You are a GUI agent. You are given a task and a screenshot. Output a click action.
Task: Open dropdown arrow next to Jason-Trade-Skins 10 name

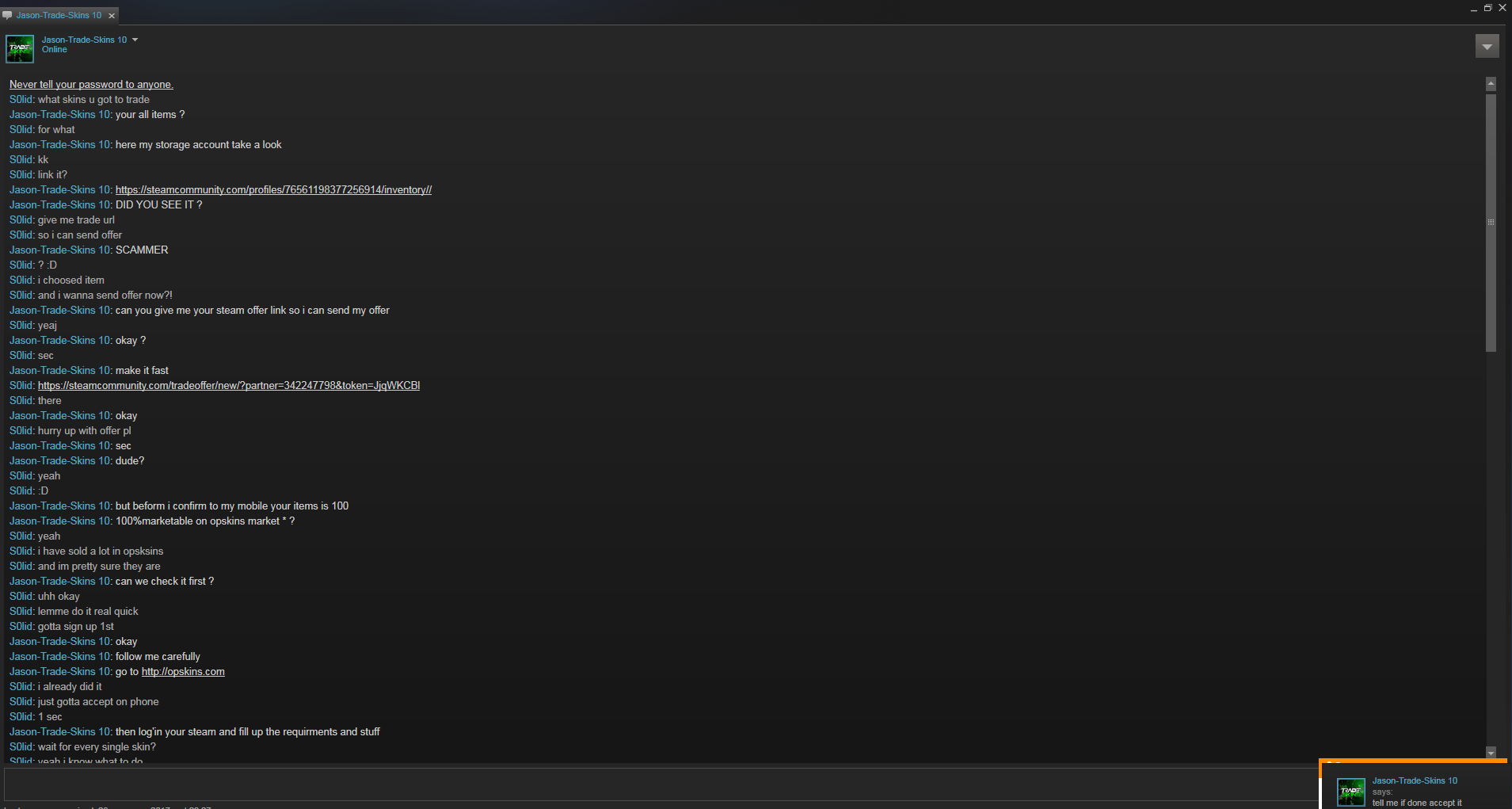coord(135,40)
